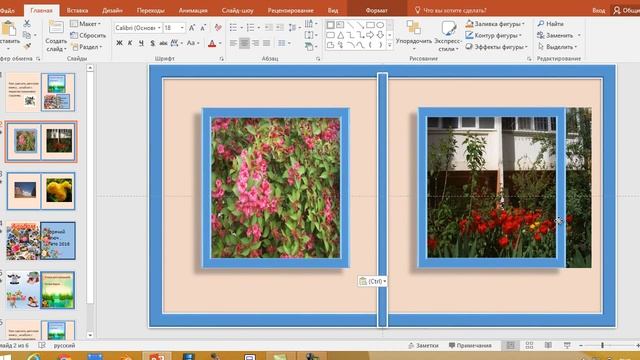Expand the shapes gallery more arrow
This screenshot has height=360, width=640.
(x=389, y=46)
